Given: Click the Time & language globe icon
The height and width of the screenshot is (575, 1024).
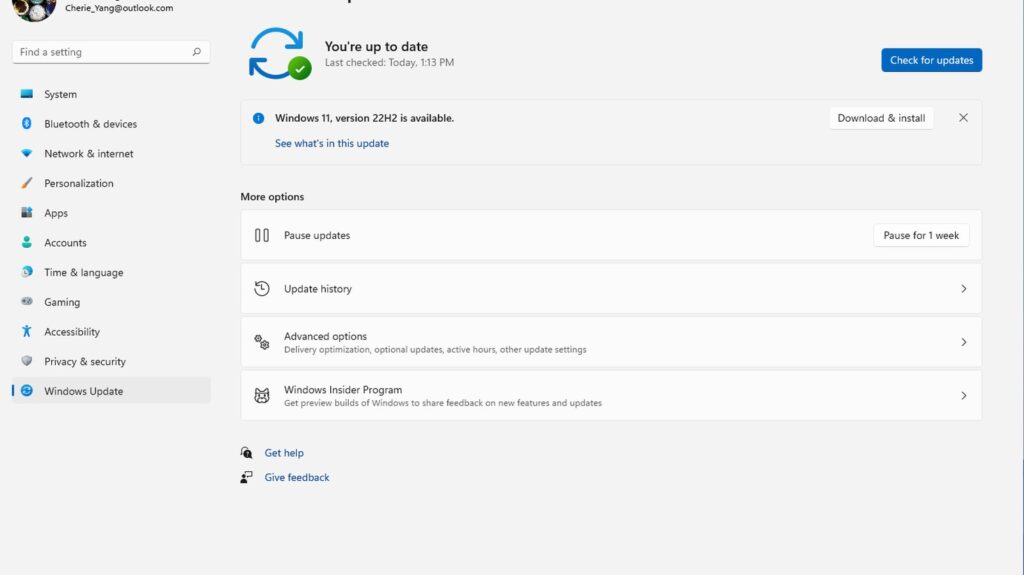Looking at the screenshot, I should point(27,272).
